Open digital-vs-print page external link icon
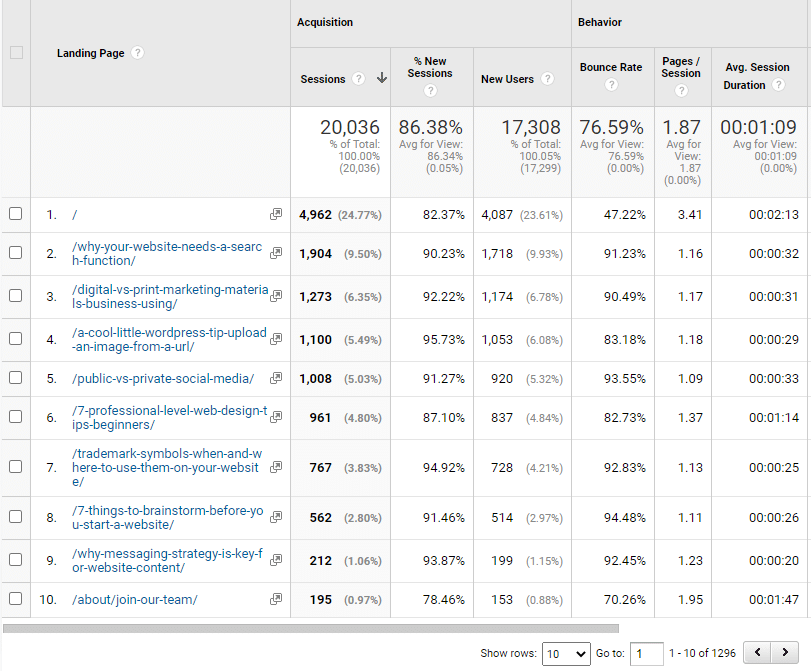Screen dimensions: 811x671 tap(276, 296)
